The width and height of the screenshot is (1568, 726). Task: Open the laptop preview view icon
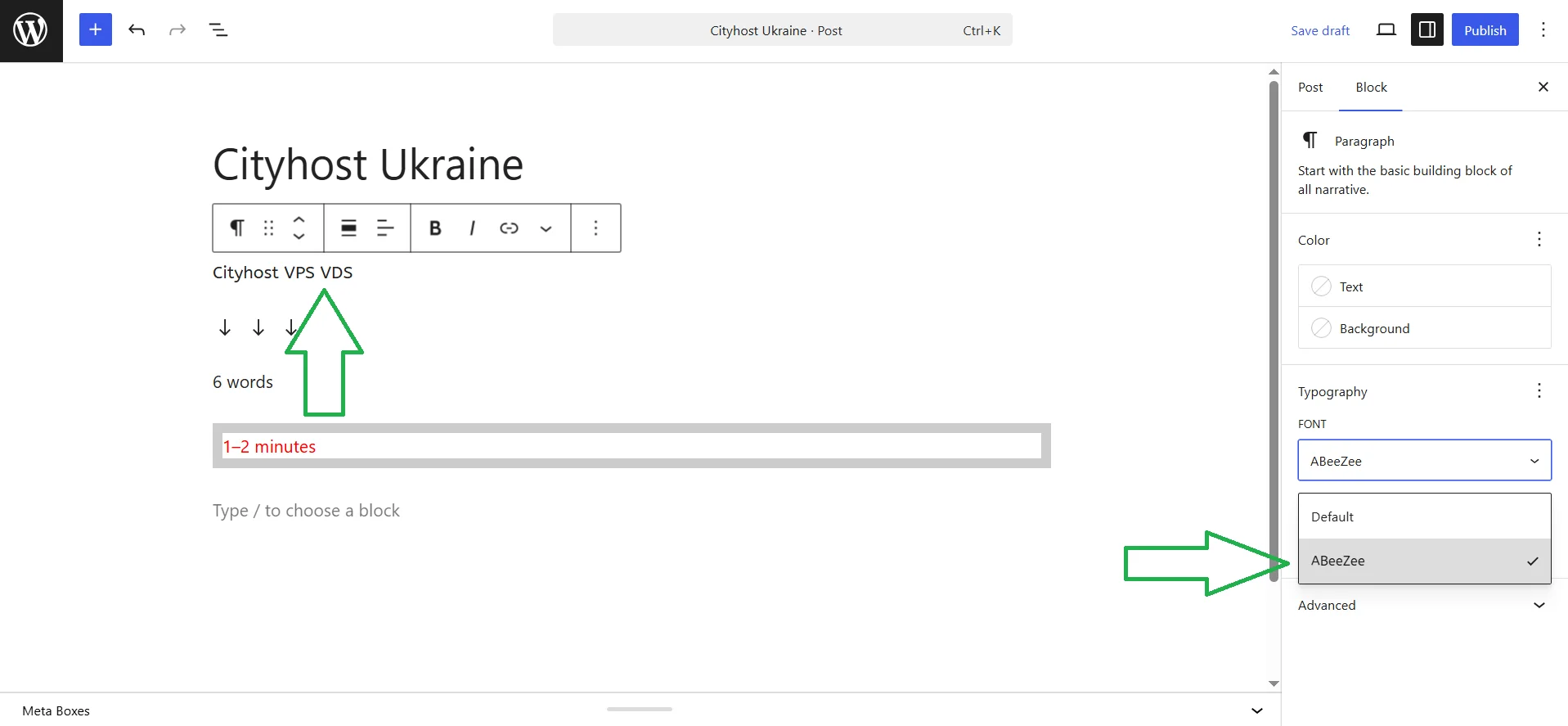(1386, 30)
